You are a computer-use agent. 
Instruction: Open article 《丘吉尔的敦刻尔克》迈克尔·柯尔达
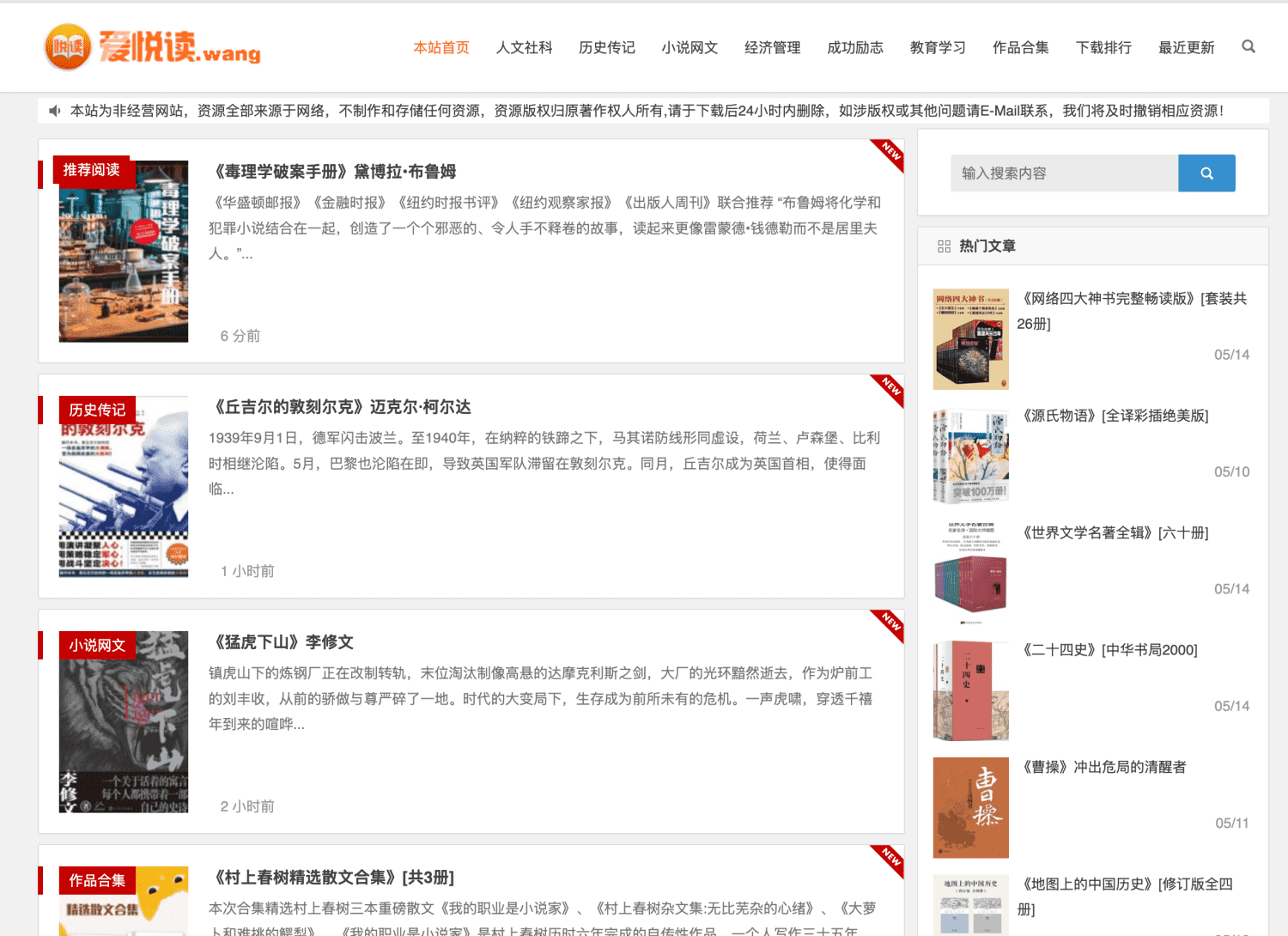coord(342,407)
